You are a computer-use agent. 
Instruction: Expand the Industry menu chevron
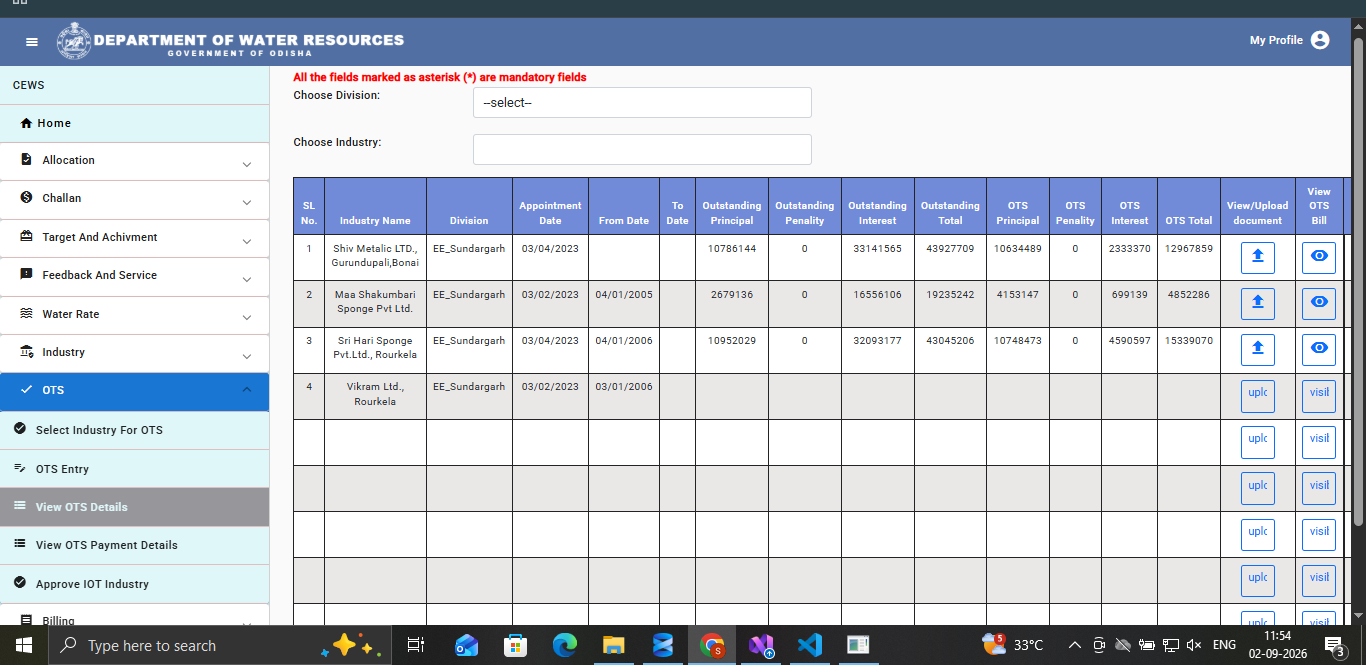(247, 355)
